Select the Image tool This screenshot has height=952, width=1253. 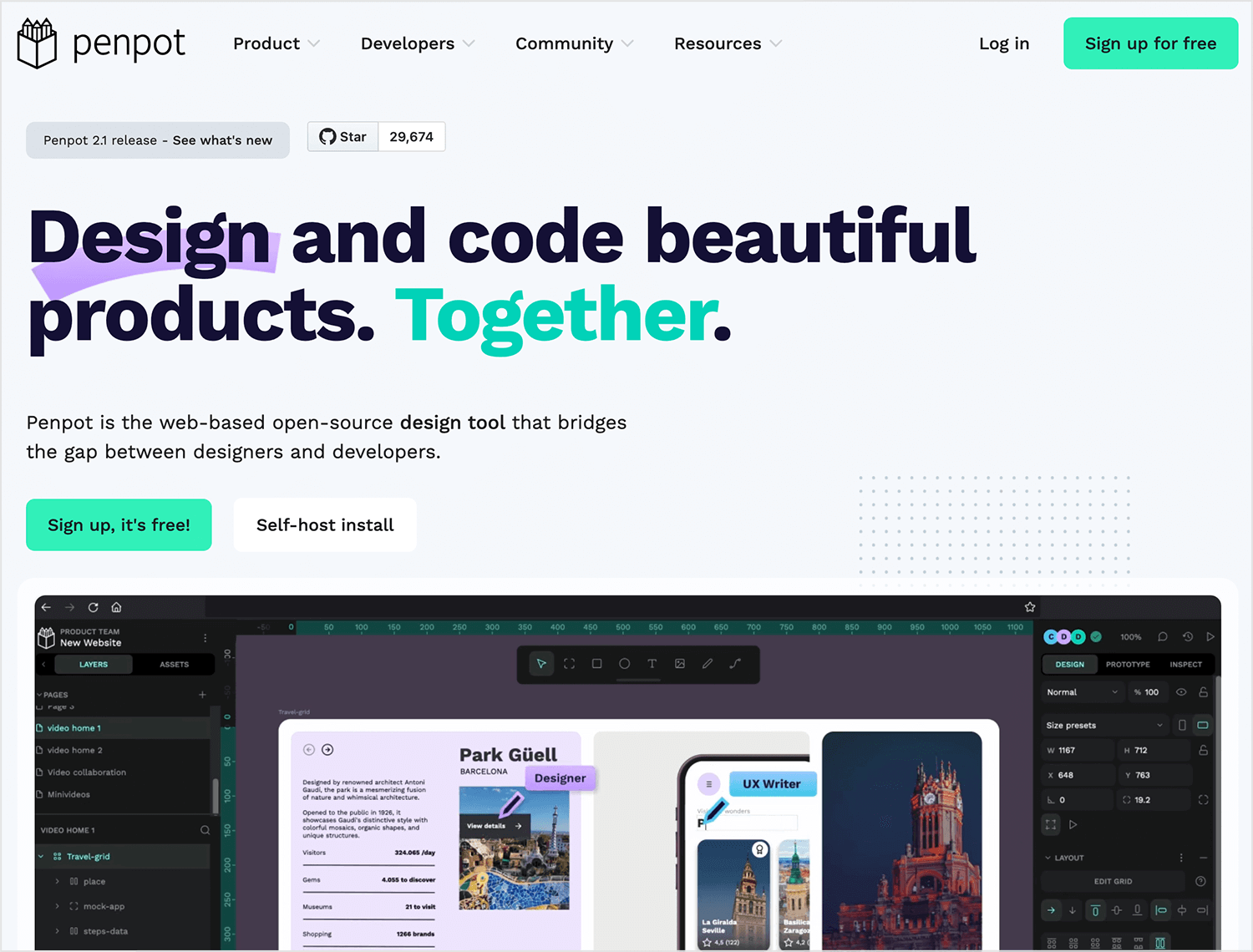(x=680, y=664)
